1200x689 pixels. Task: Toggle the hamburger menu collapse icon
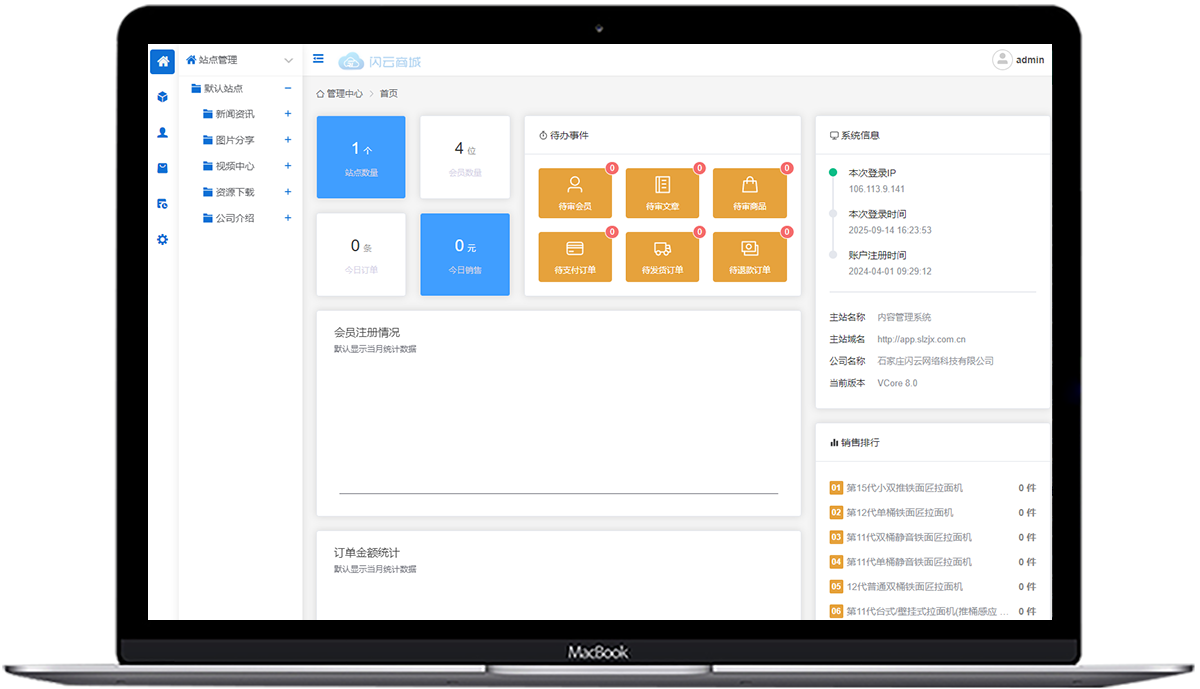click(318, 59)
